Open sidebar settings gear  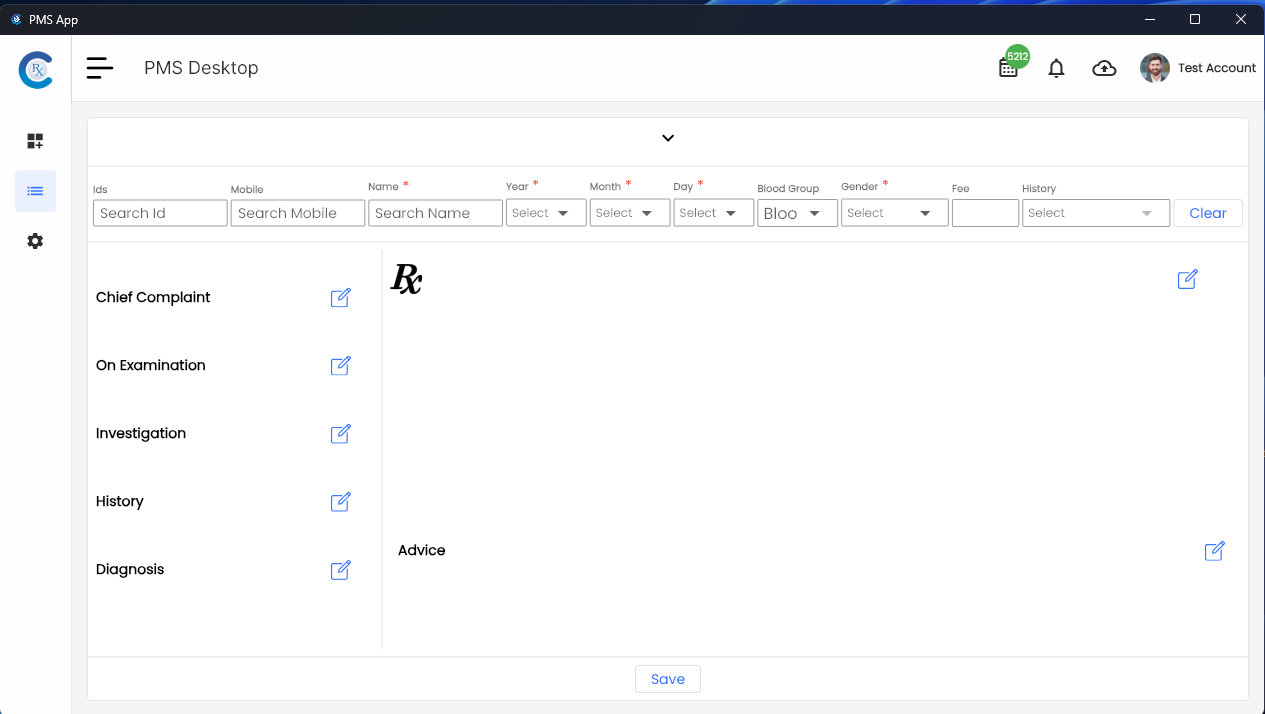point(35,241)
